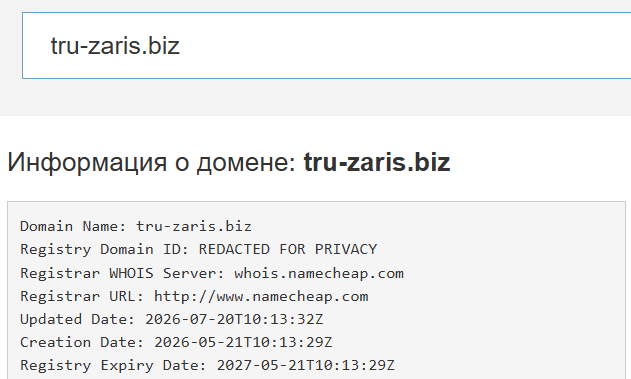Screen dimensions: 631x379
Task: Click the 2026-05-21T10:13:29Z creation timestamp
Action: (243, 342)
